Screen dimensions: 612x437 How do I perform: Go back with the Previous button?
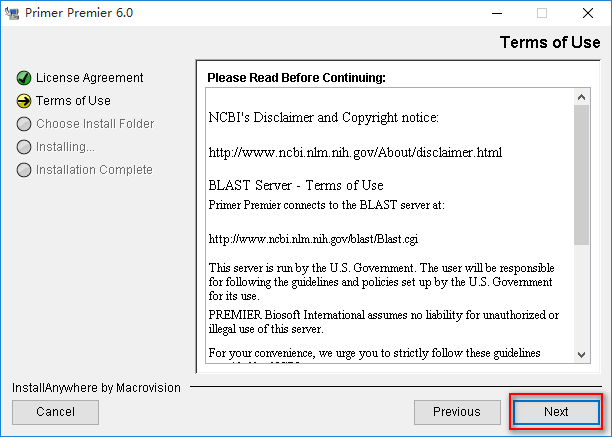pos(457,412)
